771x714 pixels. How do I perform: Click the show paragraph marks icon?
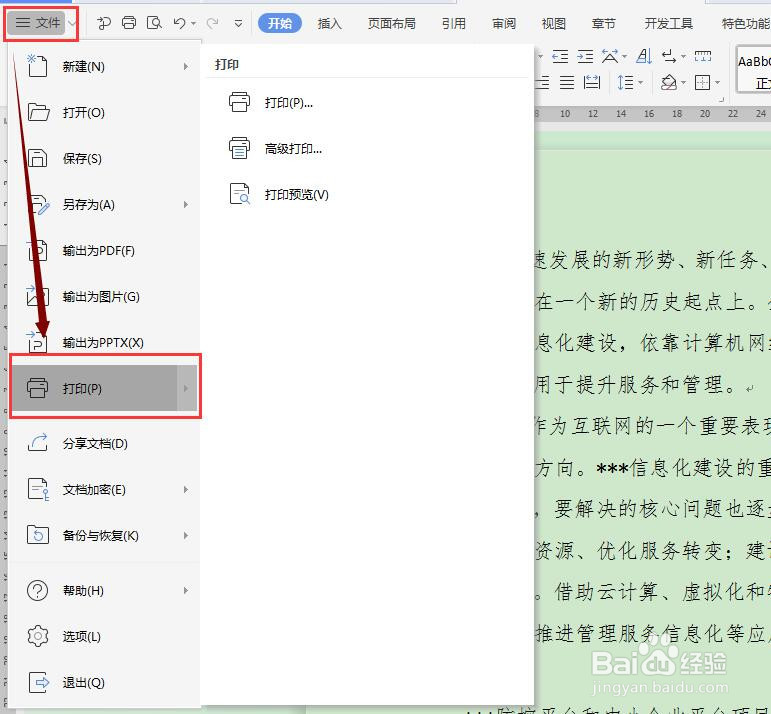[669, 57]
